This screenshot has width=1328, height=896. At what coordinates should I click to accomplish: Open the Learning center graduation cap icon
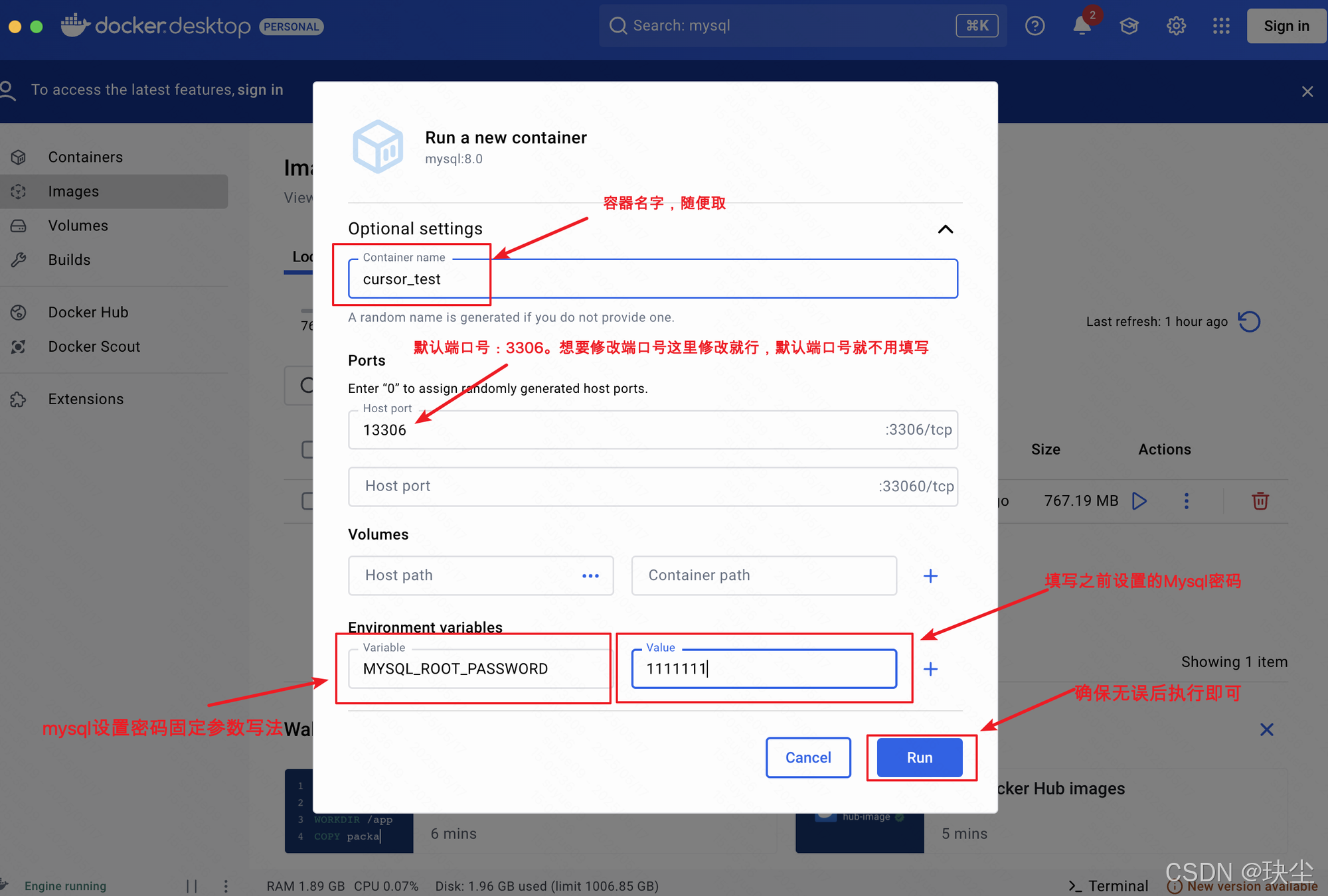pyautogui.click(x=1129, y=27)
